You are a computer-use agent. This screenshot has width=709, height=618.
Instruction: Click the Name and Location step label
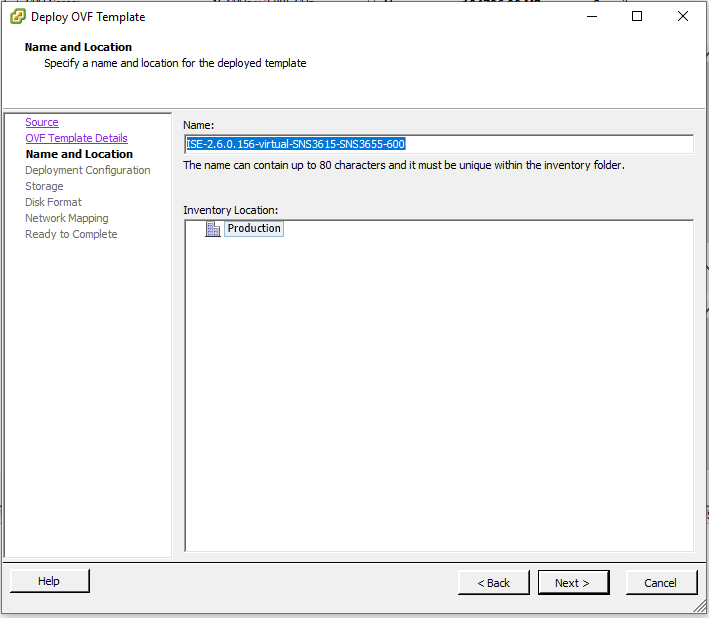79,154
